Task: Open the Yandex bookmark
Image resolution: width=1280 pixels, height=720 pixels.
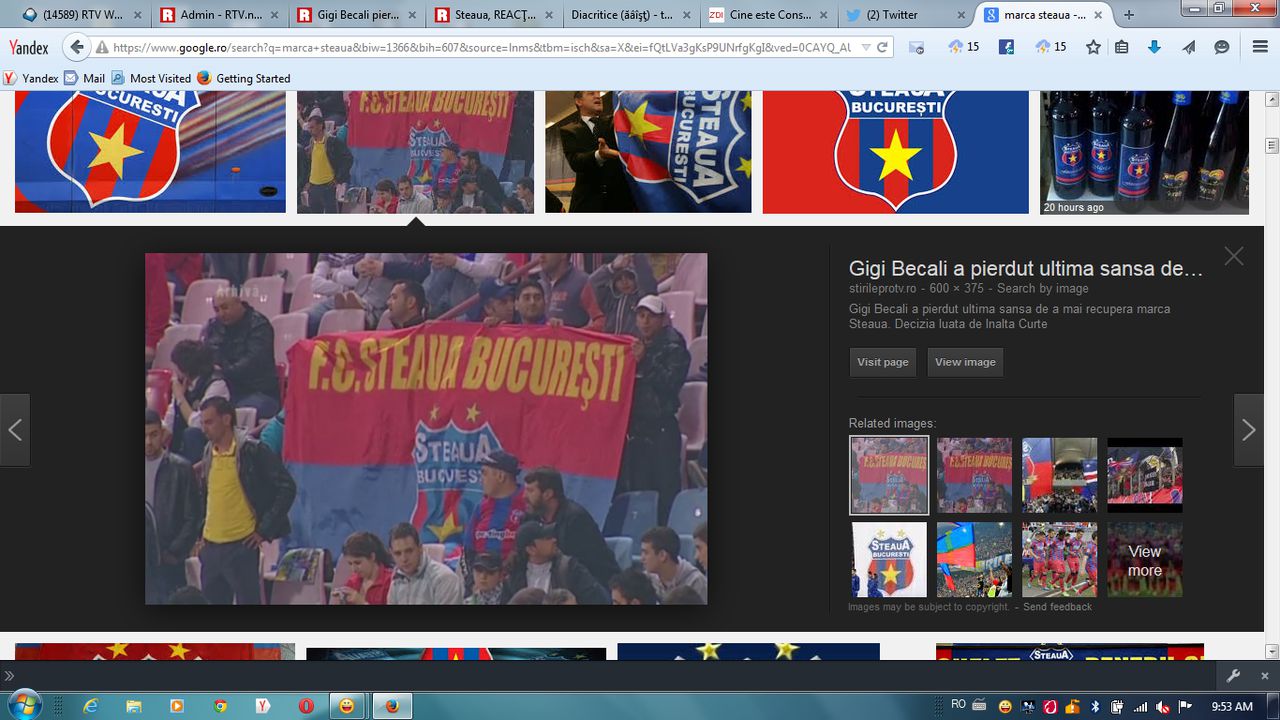Action: pyautogui.click(x=31, y=78)
